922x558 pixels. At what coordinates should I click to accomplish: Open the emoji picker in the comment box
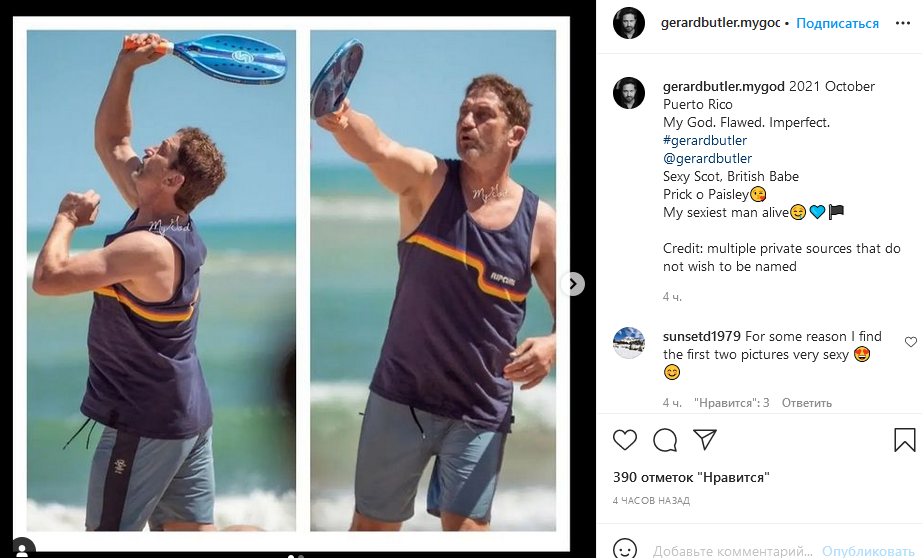[625, 550]
